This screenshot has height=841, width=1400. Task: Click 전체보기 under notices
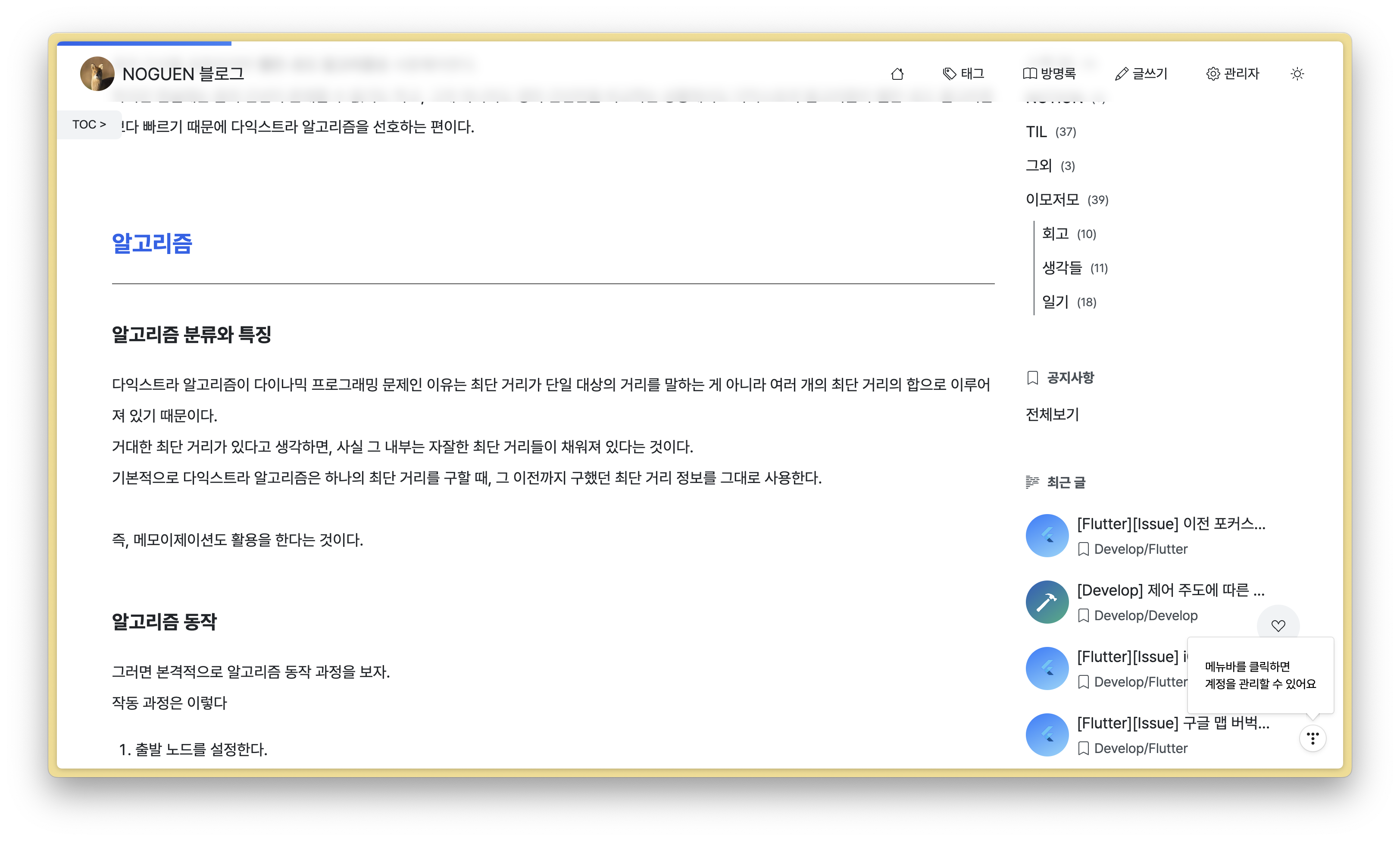tap(1052, 414)
